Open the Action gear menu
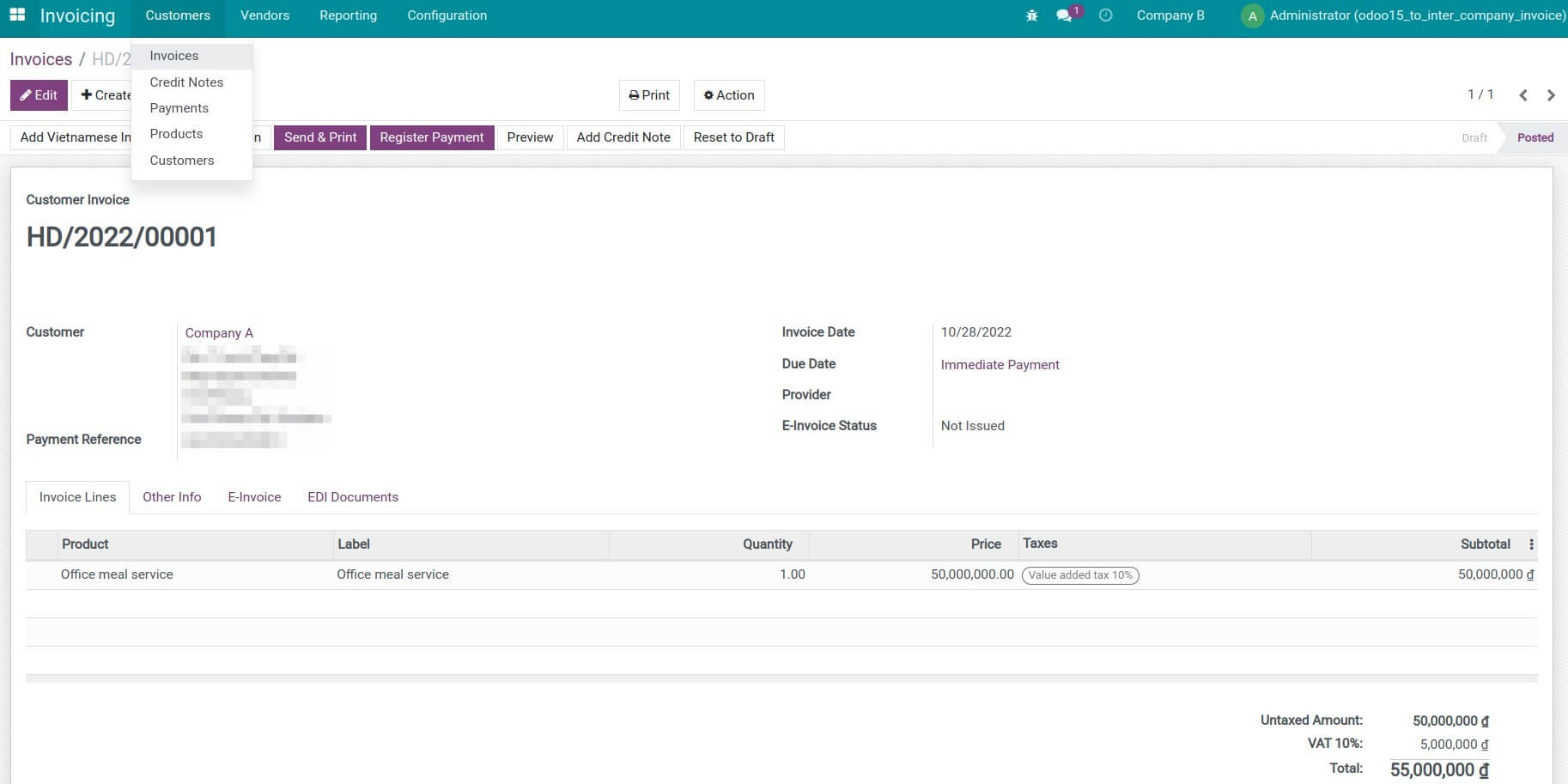 pyautogui.click(x=728, y=94)
